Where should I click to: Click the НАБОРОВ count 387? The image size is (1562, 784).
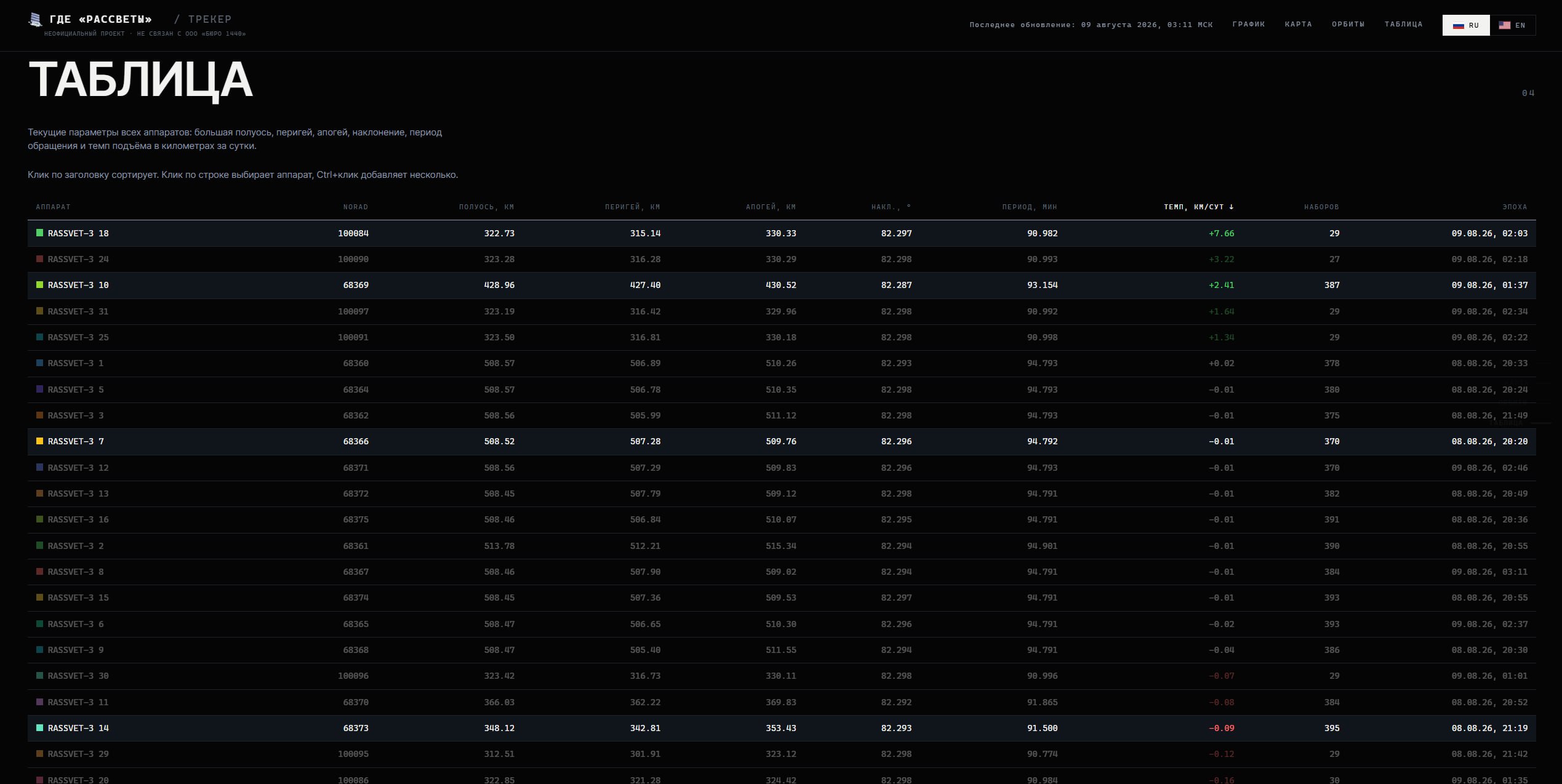(x=1332, y=285)
